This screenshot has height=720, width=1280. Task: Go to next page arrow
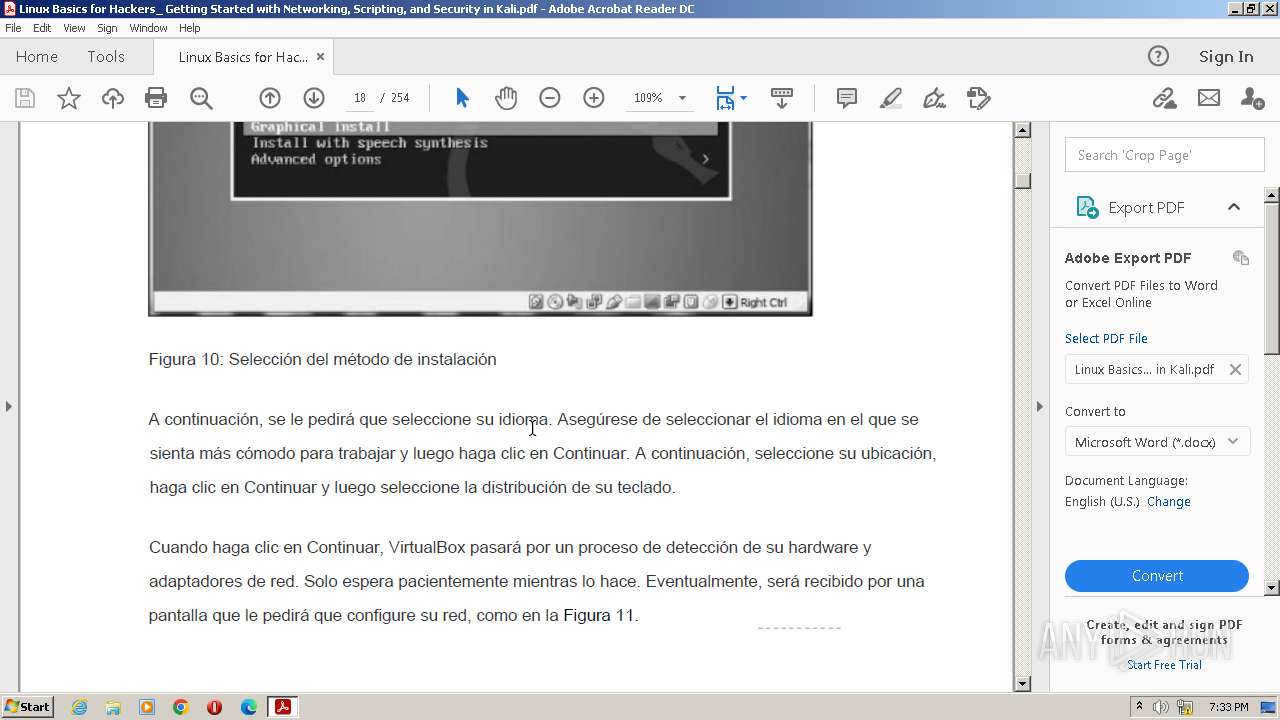coord(314,98)
